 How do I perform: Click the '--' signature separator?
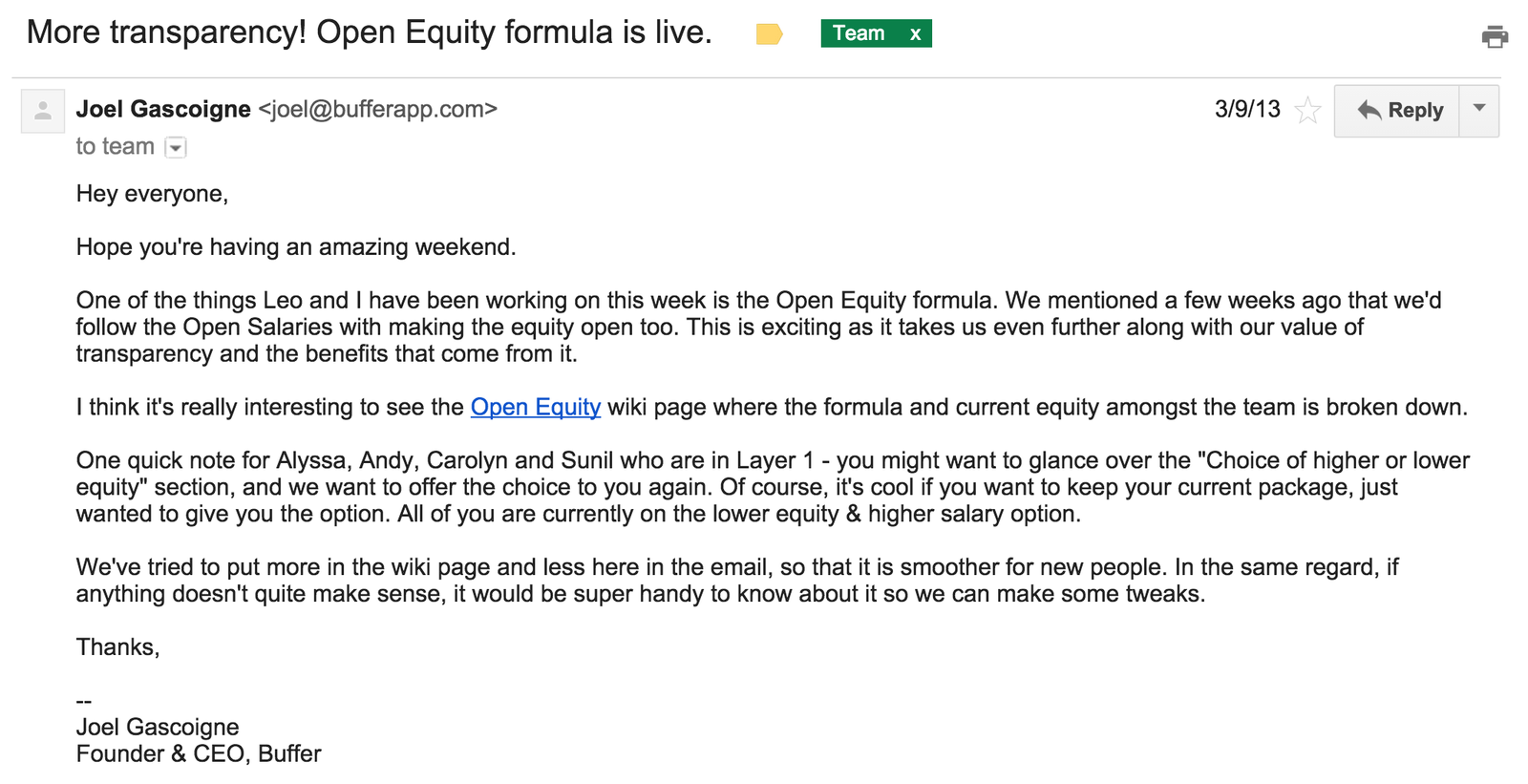(x=84, y=701)
